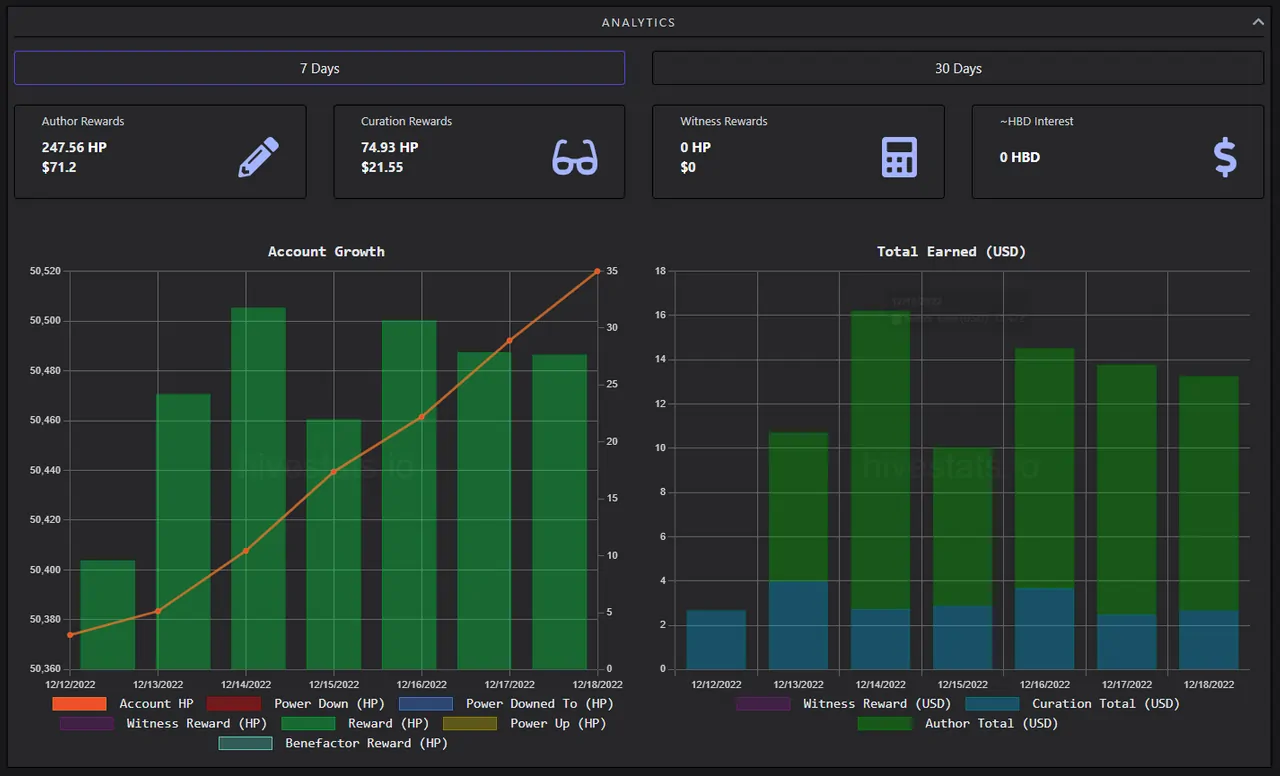1280x776 pixels.
Task: Toggle the Benefactor Reward (HP) legend item
Action: [x=333, y=743]
